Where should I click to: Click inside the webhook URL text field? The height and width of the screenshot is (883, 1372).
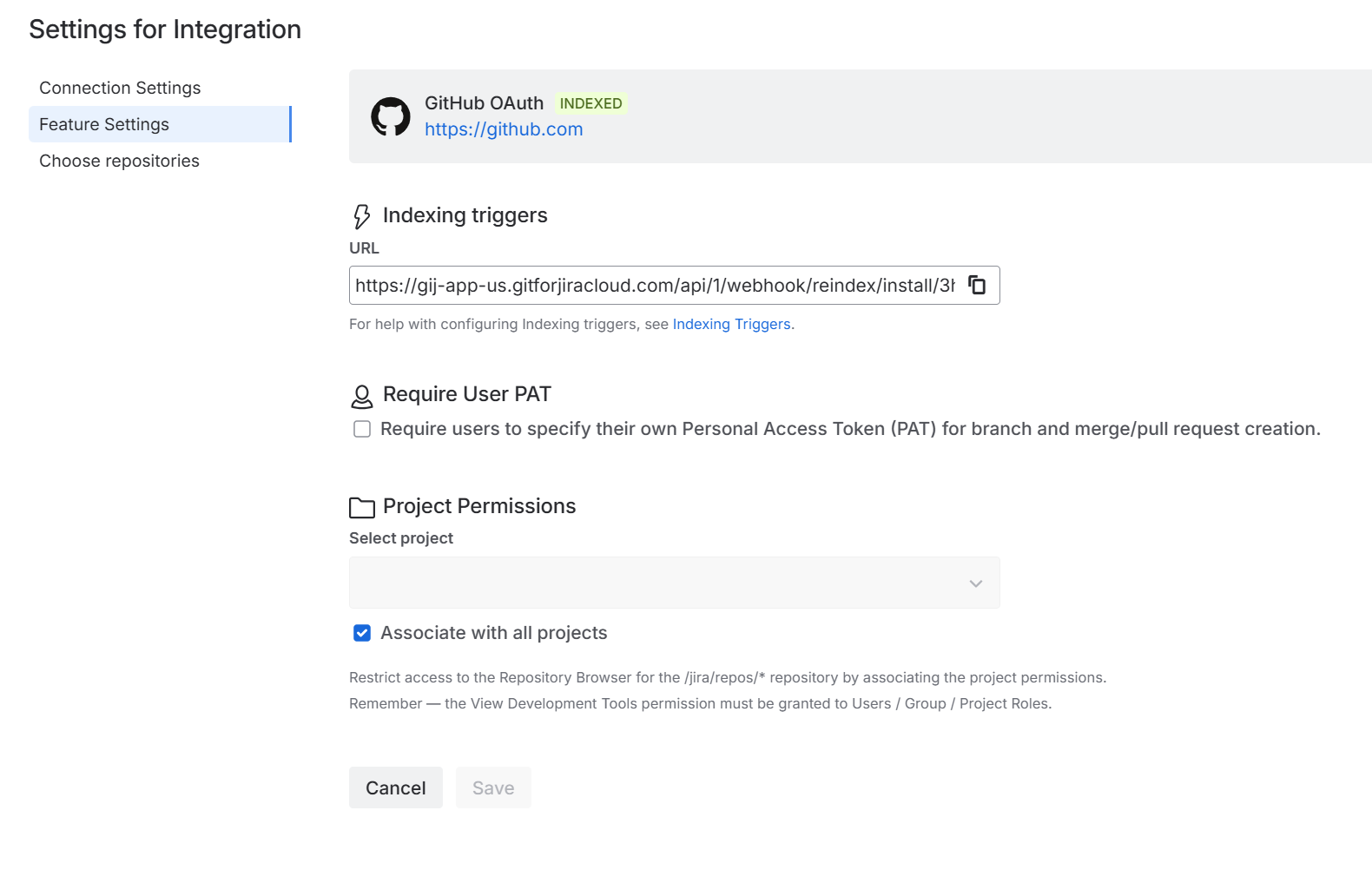(655, 286)
